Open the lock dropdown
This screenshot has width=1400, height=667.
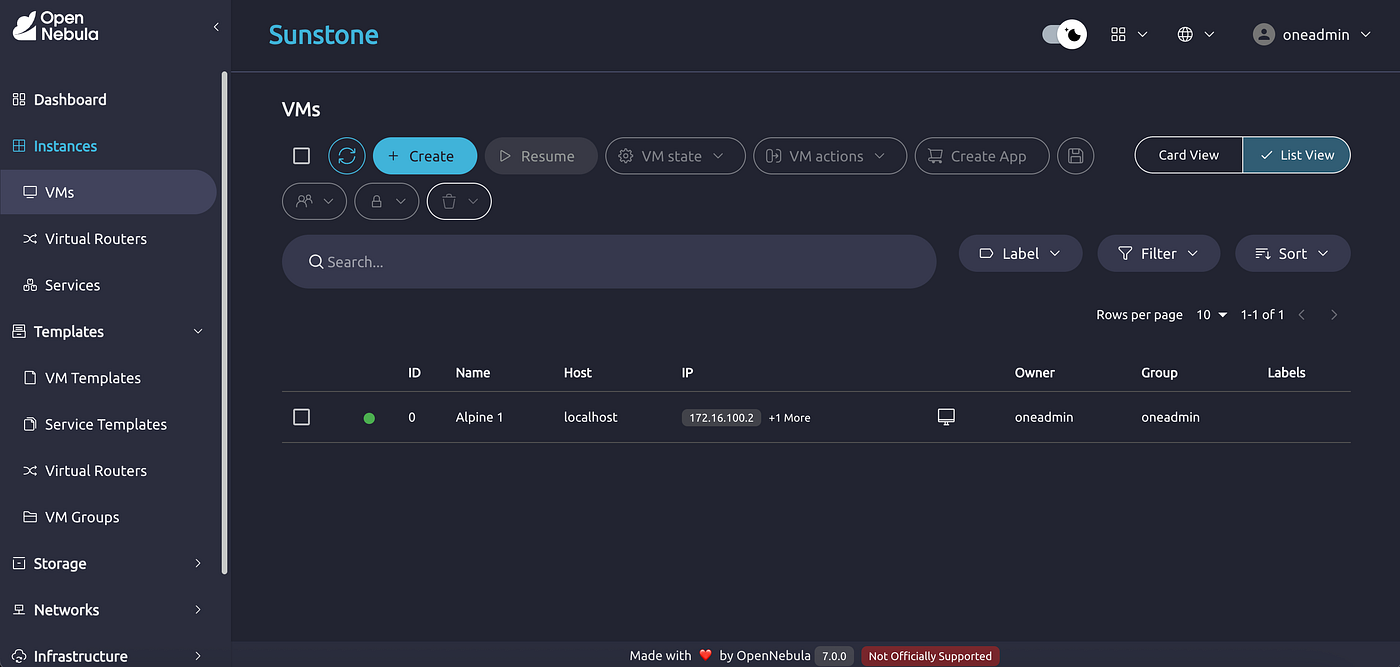[387, 201]
